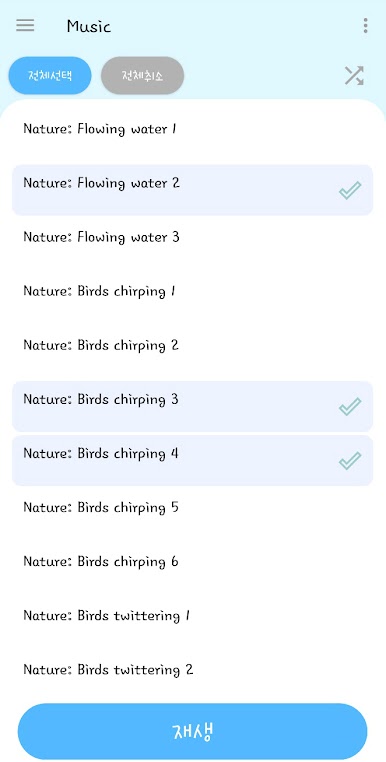Open the hamburger navigation menu
The height and width of the screenshot is (762, 386).
(x=25, y=25)
